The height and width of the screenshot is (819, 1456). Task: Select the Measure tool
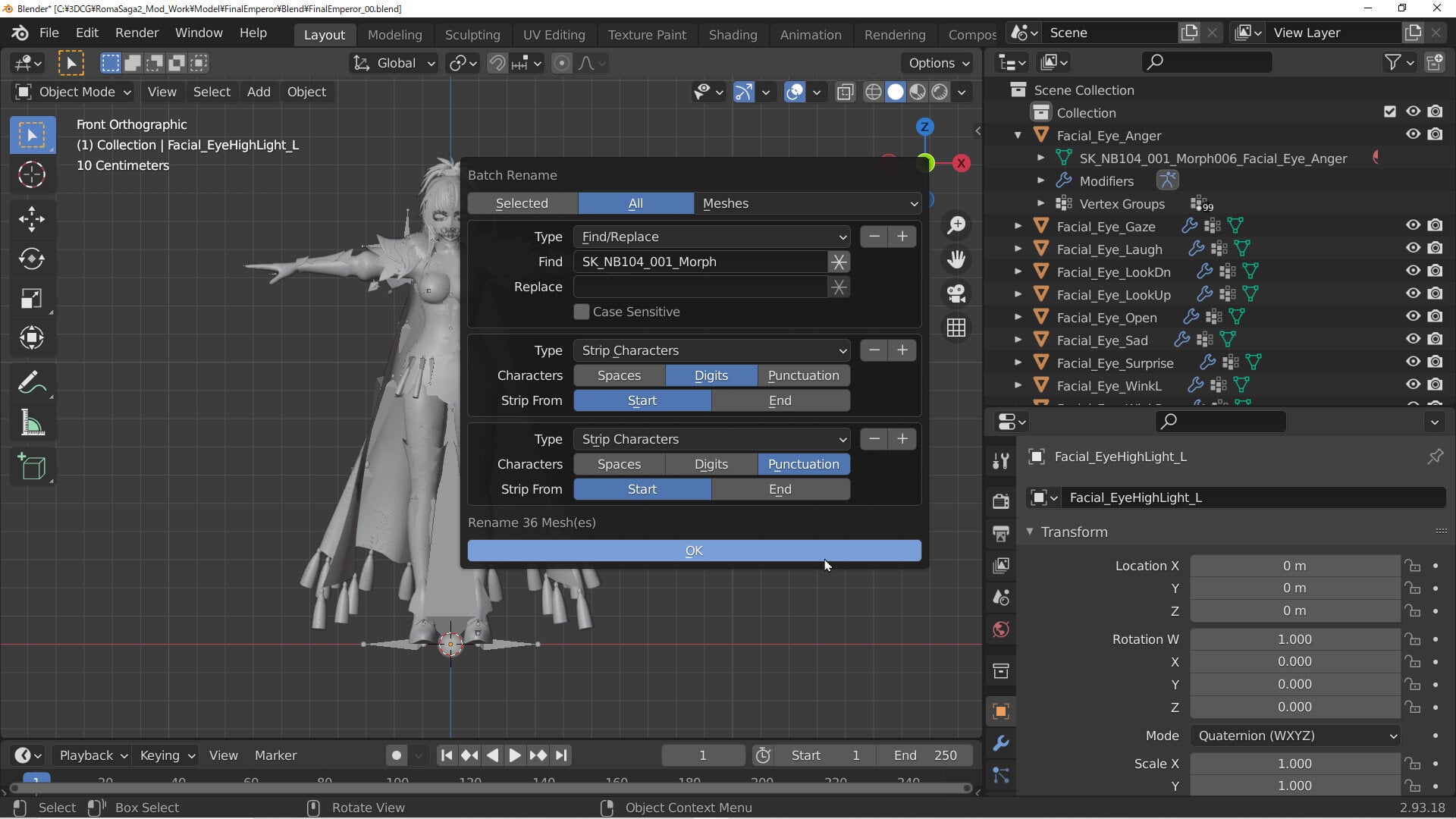32,423
